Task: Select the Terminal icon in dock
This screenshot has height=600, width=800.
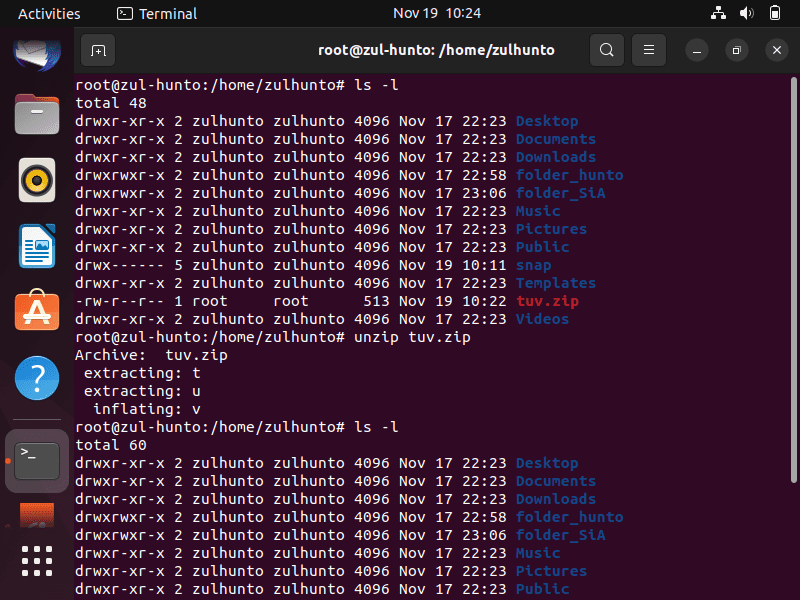Action: coord(37,461)
